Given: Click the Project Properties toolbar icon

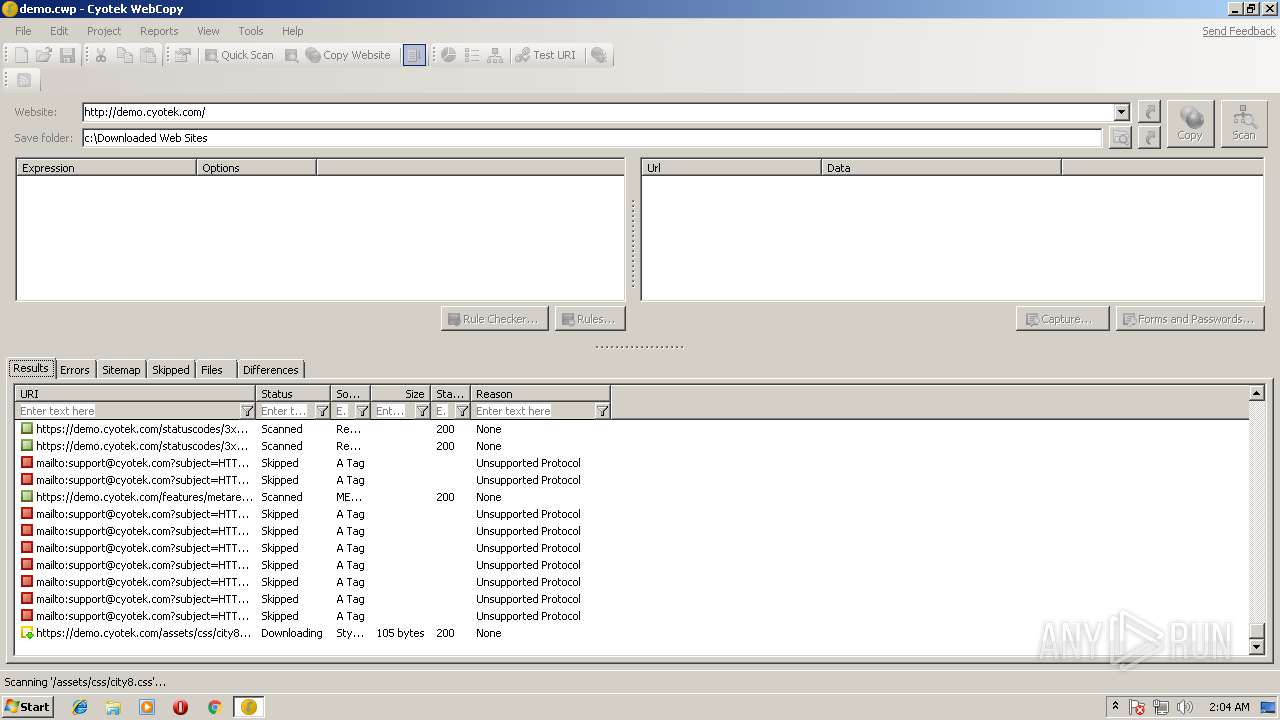Looking at the screenshot, I should click(182, 56).
